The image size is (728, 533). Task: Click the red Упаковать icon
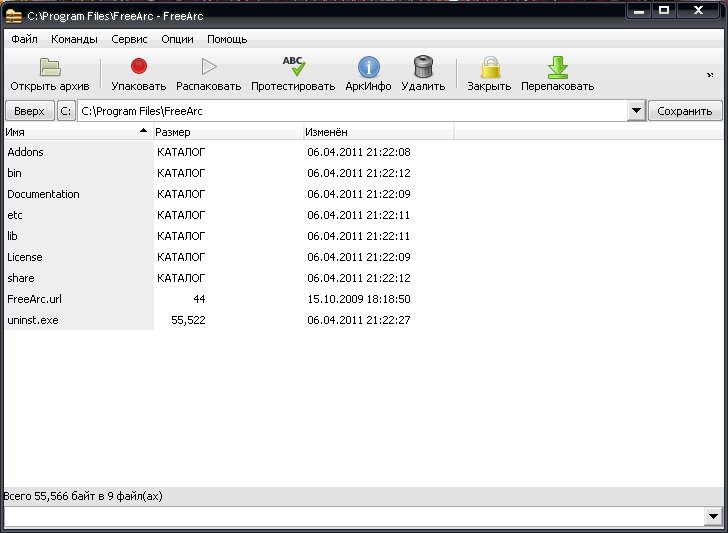click(x=139, y=67)
